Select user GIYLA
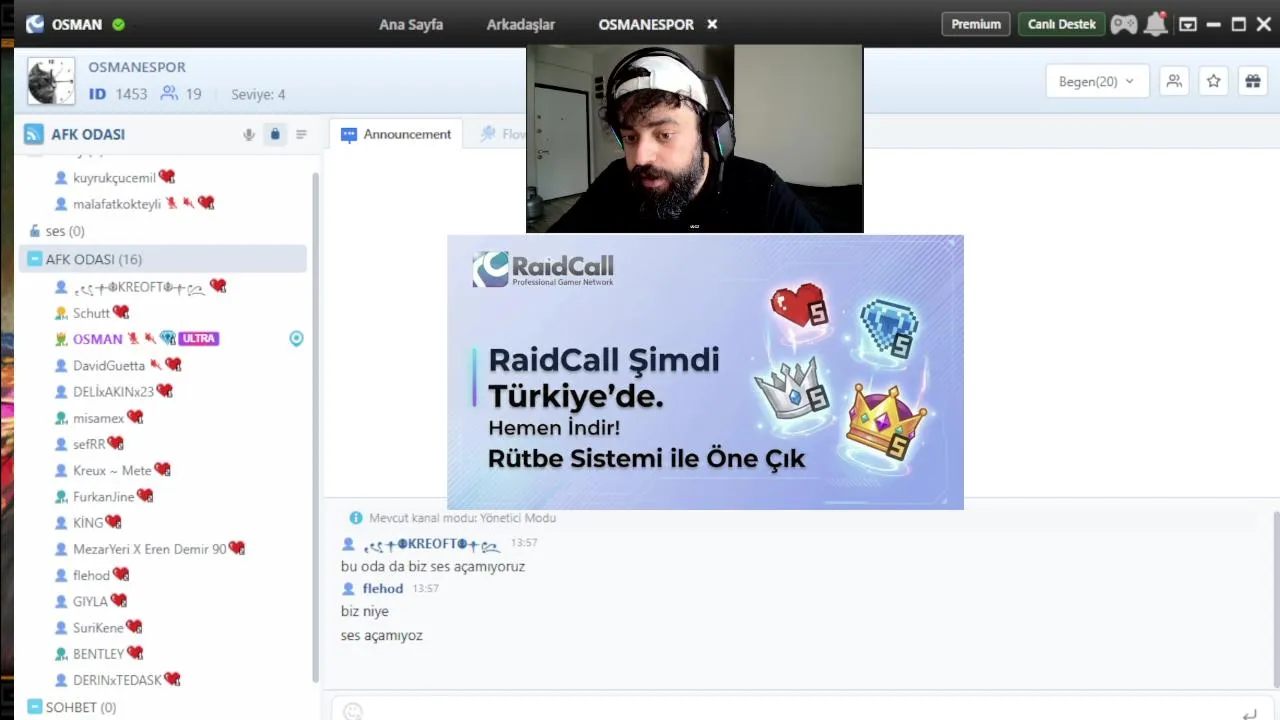1280x720 pixels. [x=90, y=601]
